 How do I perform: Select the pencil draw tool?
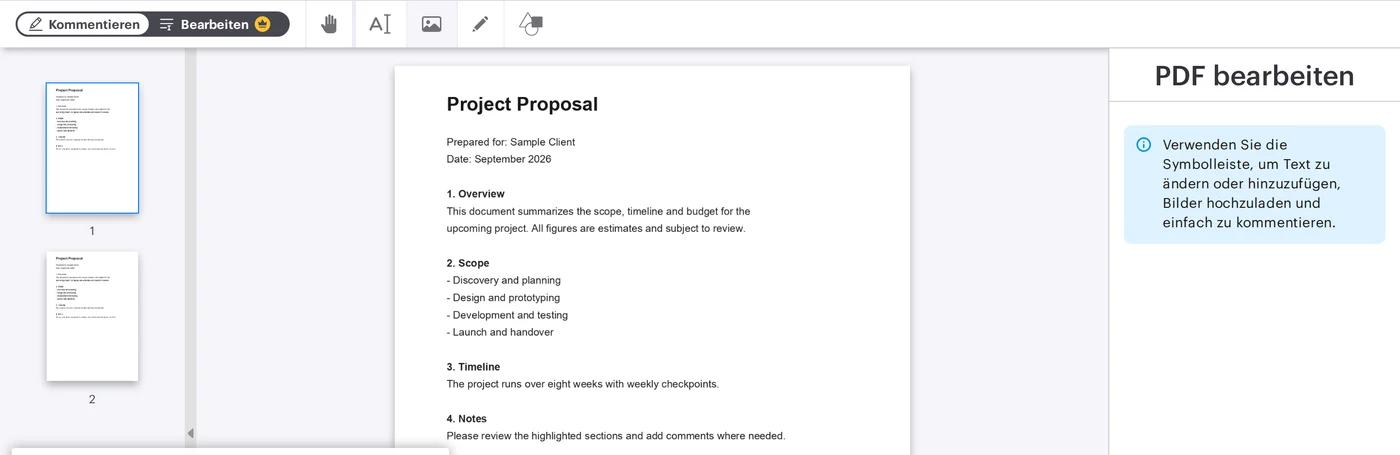[481, 24]
